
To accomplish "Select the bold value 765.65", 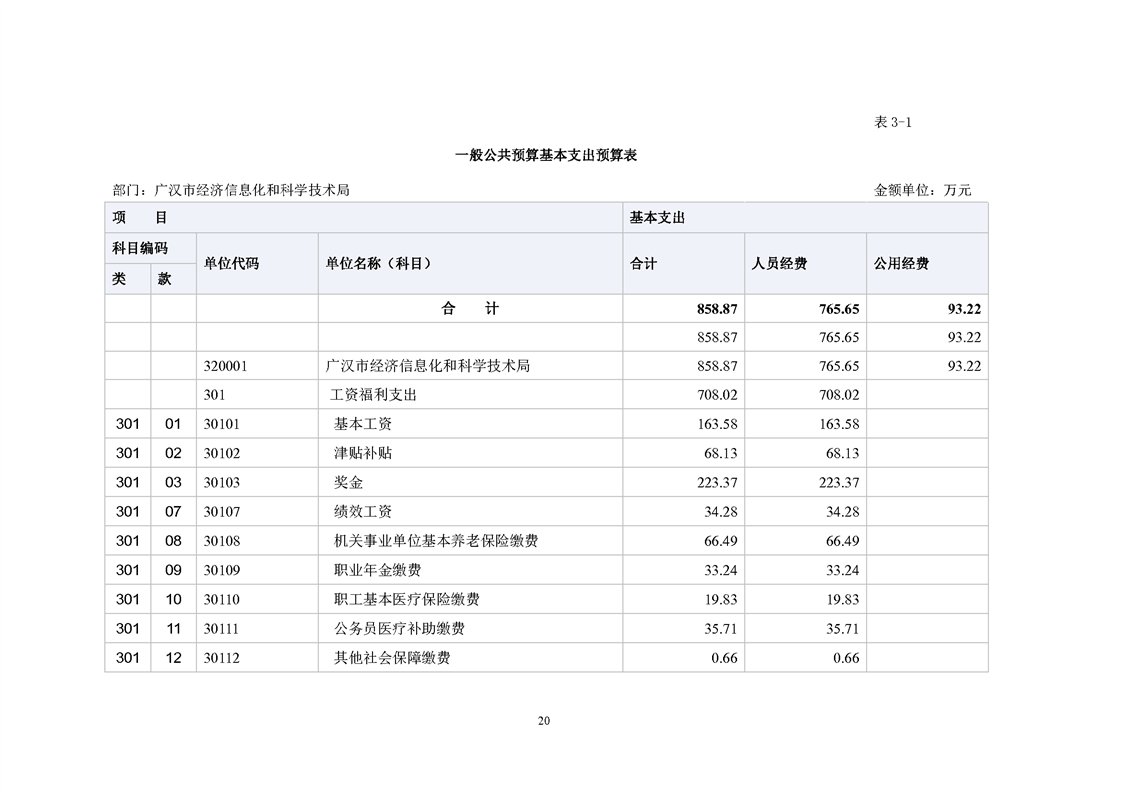I will click(x=839, y=309).
